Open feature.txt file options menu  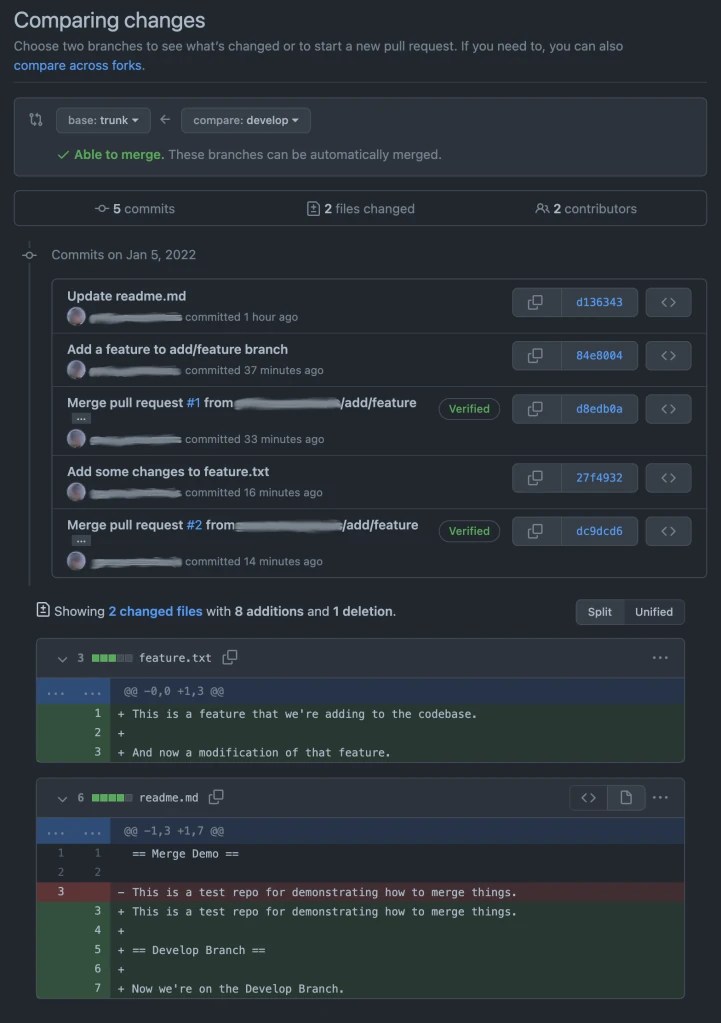pyautogui.click(x=660, y=658)
